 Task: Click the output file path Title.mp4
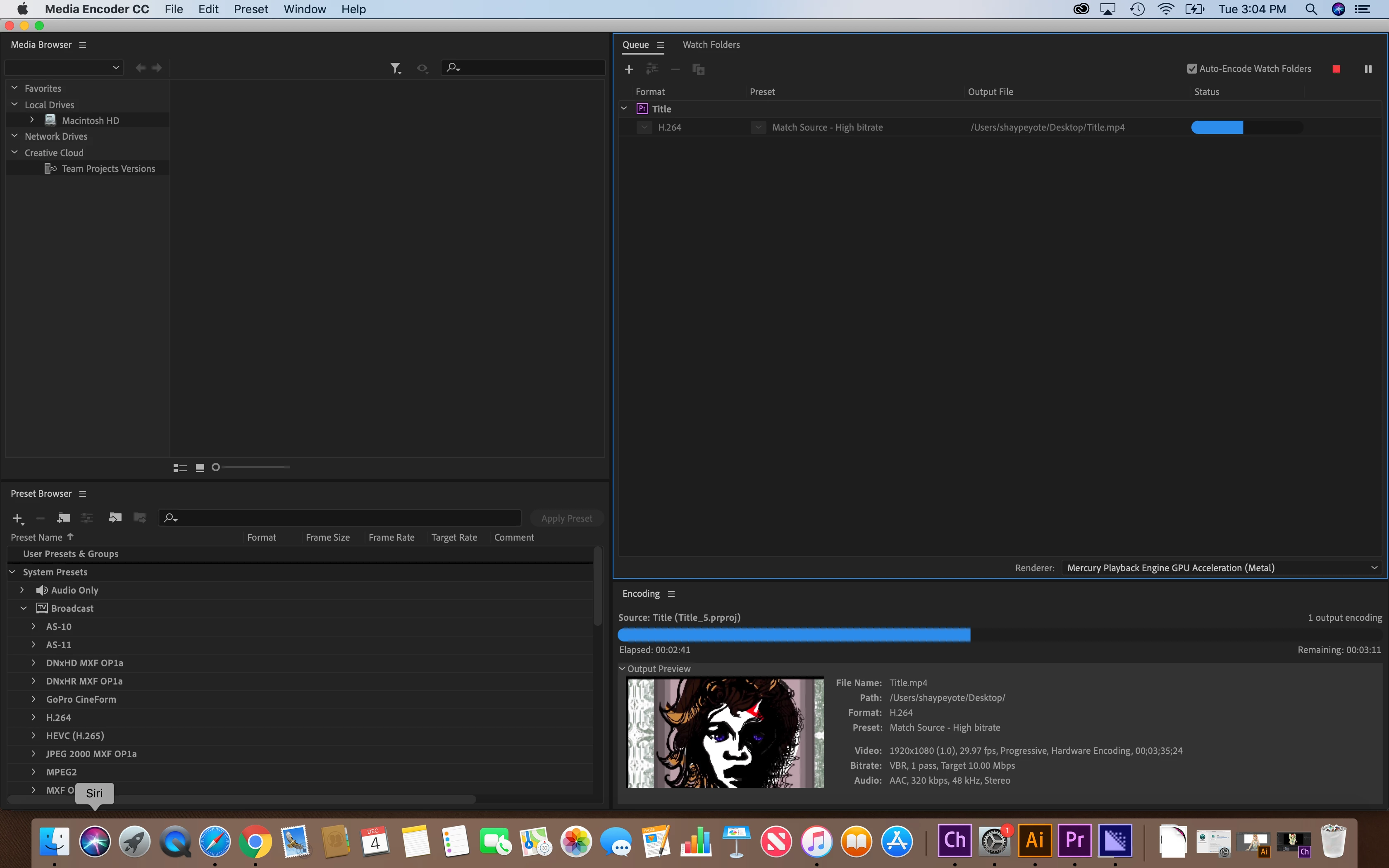[1047, 127]
